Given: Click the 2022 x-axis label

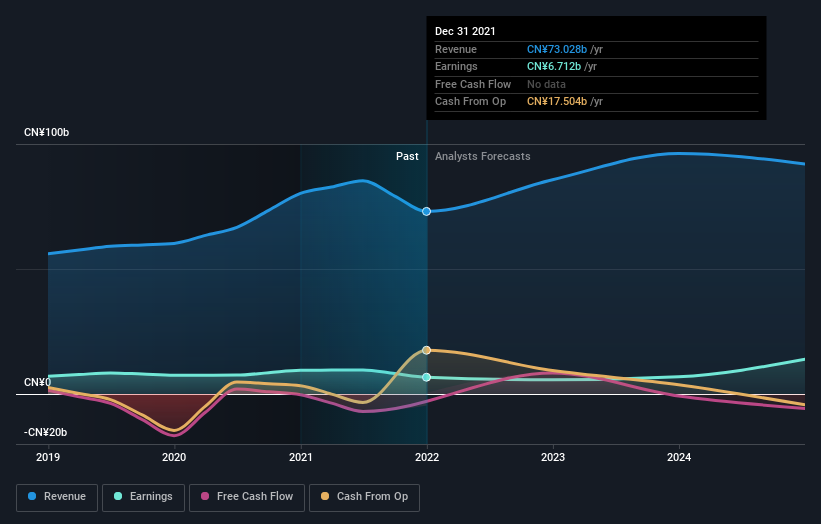Looking at the screenshot, I should click(427, 458).
